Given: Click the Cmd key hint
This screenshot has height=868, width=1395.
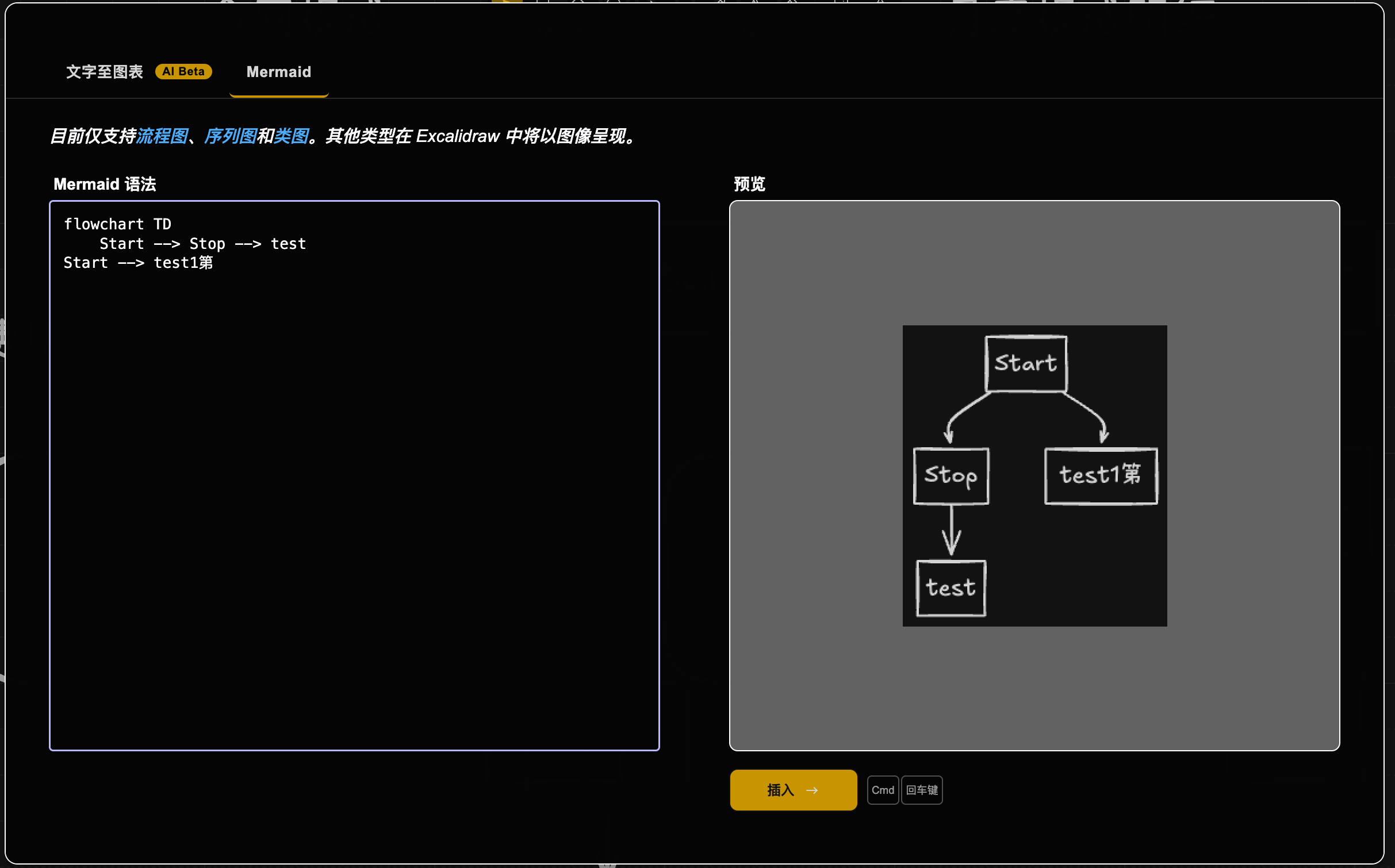Looking at the screenshot, I should (x=883, y=790).
